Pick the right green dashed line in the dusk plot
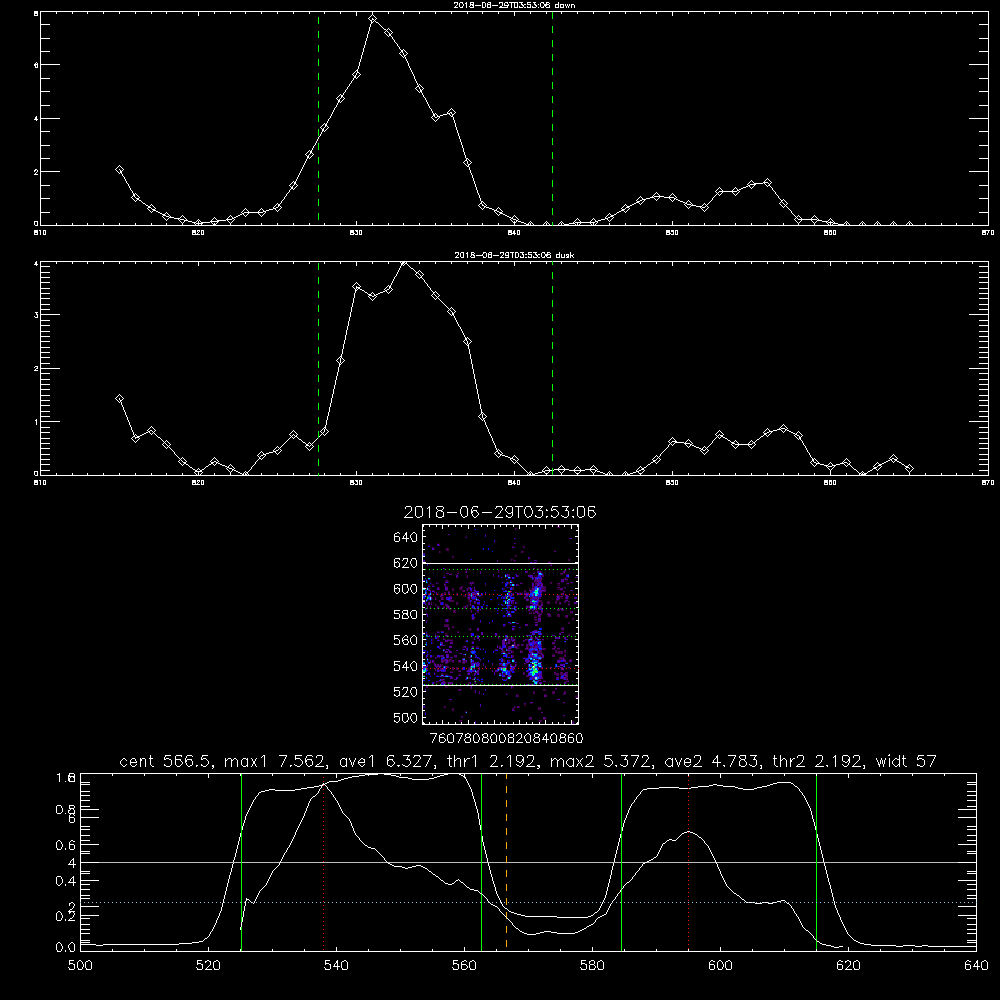Image resolution: width=1000 pixels, height=1000 pixels. (x=552, y=368)
